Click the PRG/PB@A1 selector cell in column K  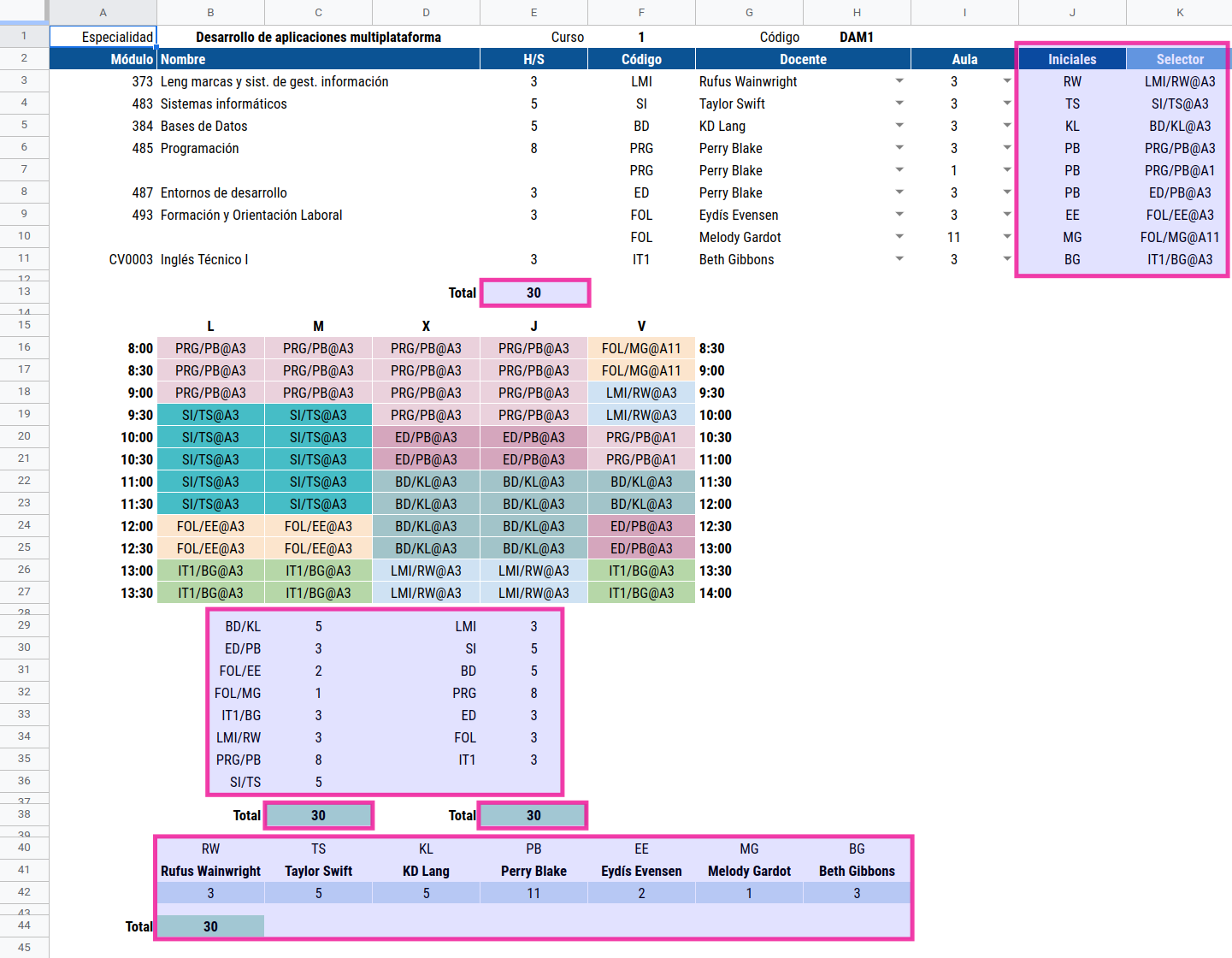[1180, 170]
